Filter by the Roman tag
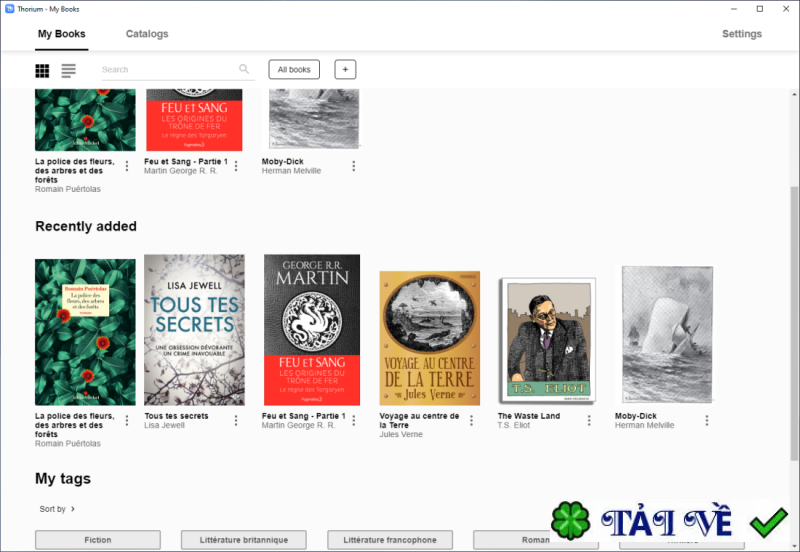Screen dimensions: 800x552 click(x=536, y=540)
